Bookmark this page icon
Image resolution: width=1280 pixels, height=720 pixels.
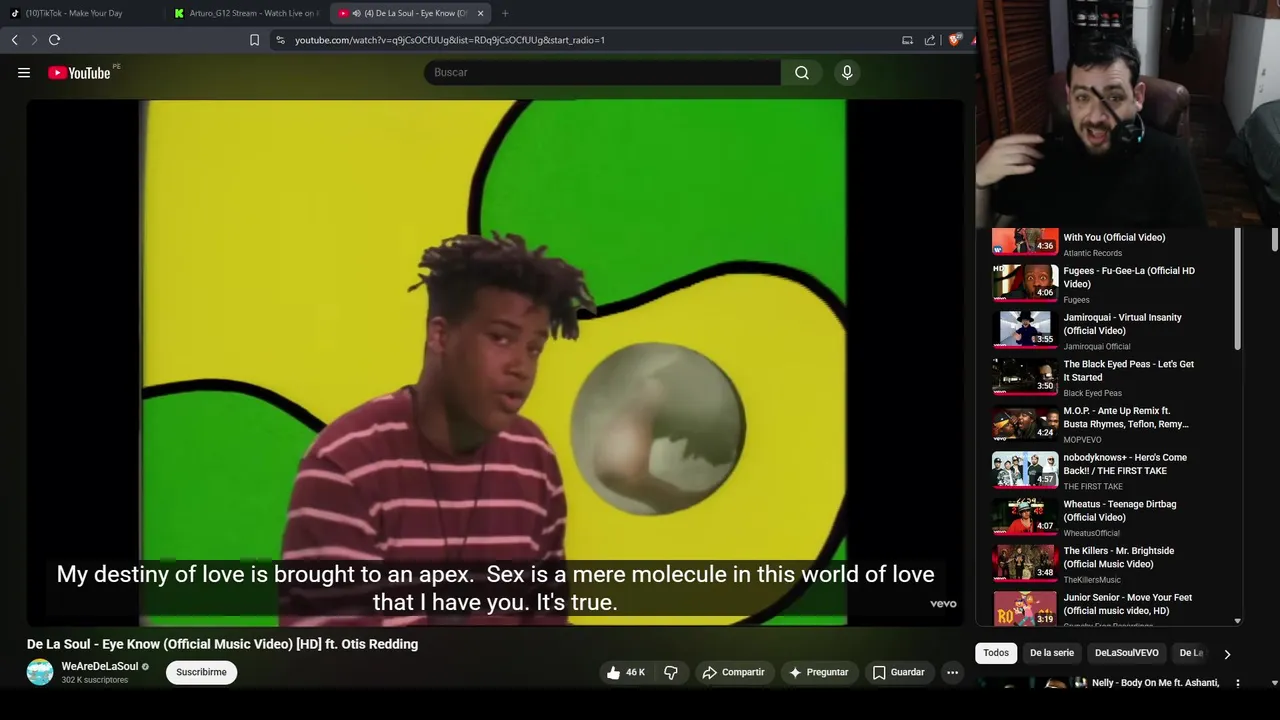point(254,40)
